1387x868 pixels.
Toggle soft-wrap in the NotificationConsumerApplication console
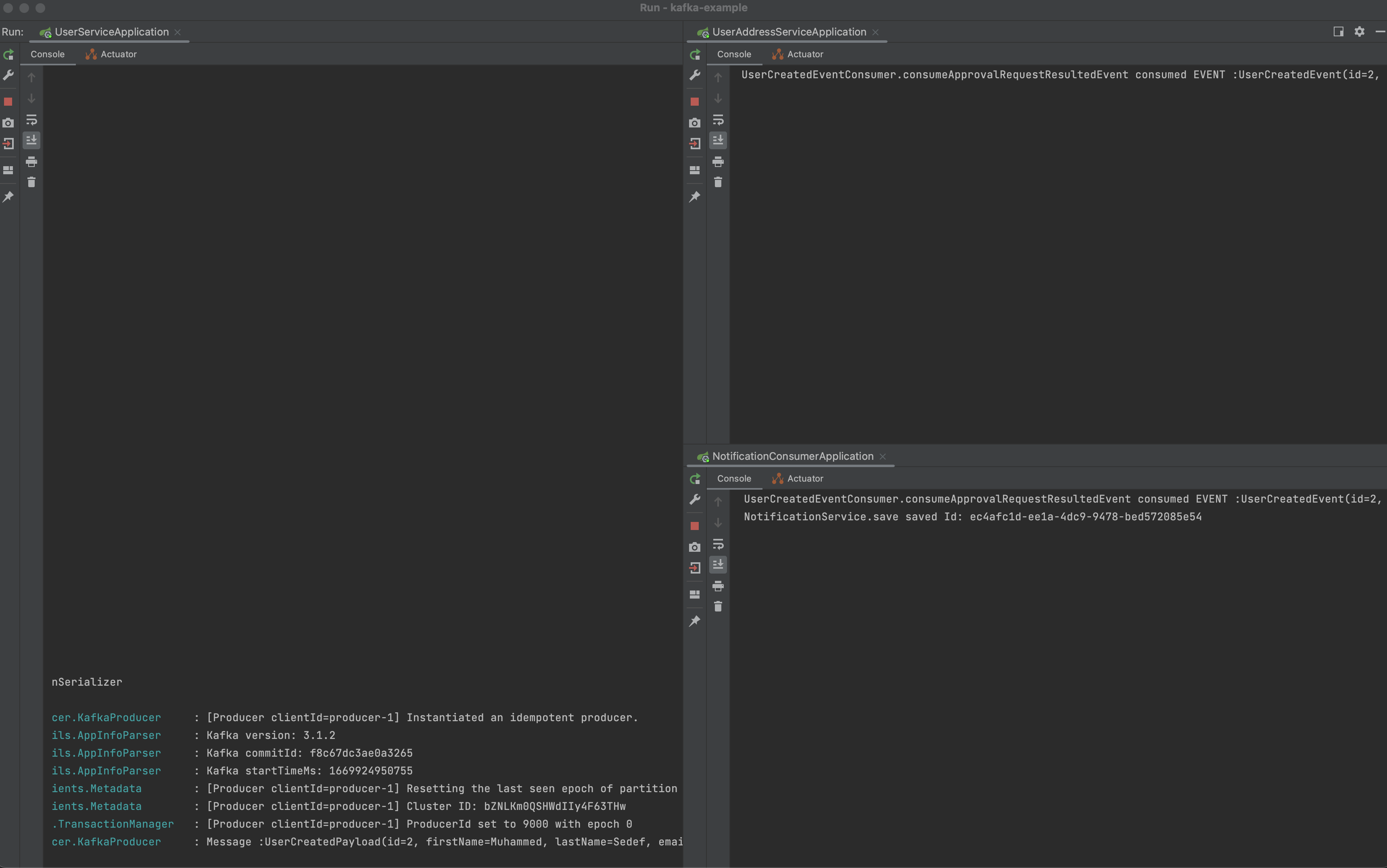(718, 544)
